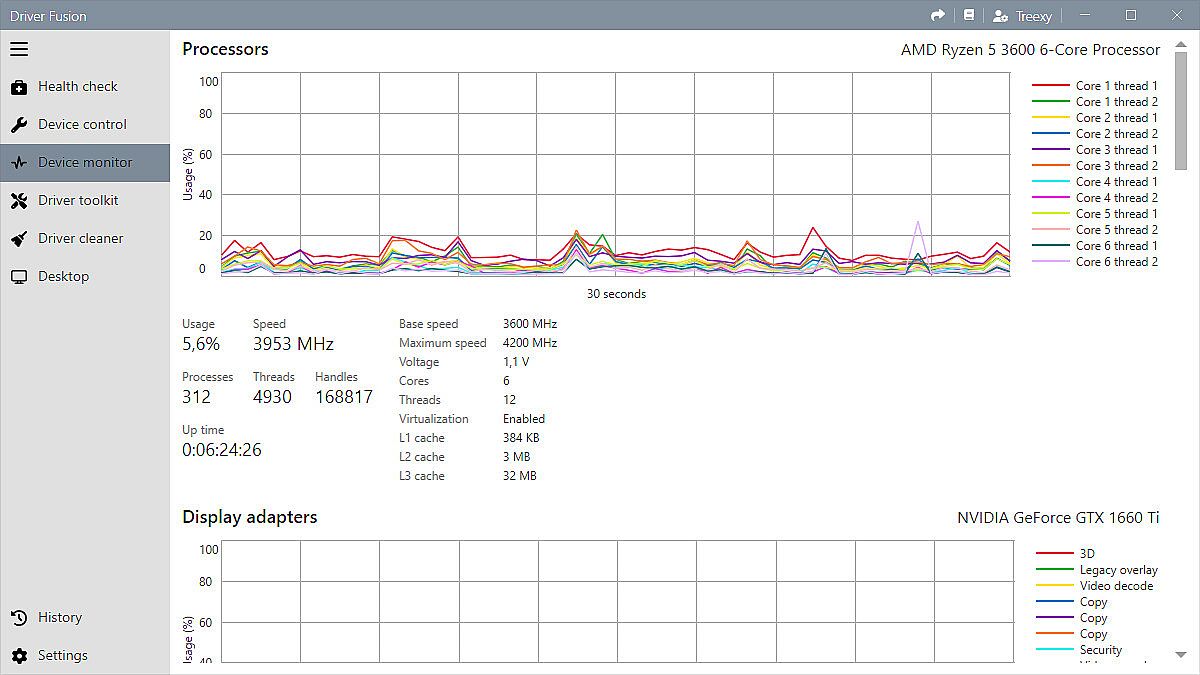Click the speed value 3953 MHz
Viewport: 1200px width, 675px height.
click(293, 344)
